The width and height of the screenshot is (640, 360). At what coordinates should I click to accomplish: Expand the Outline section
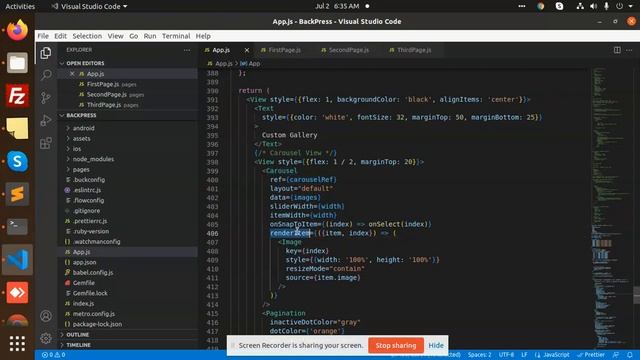click(x=78, y=335)
